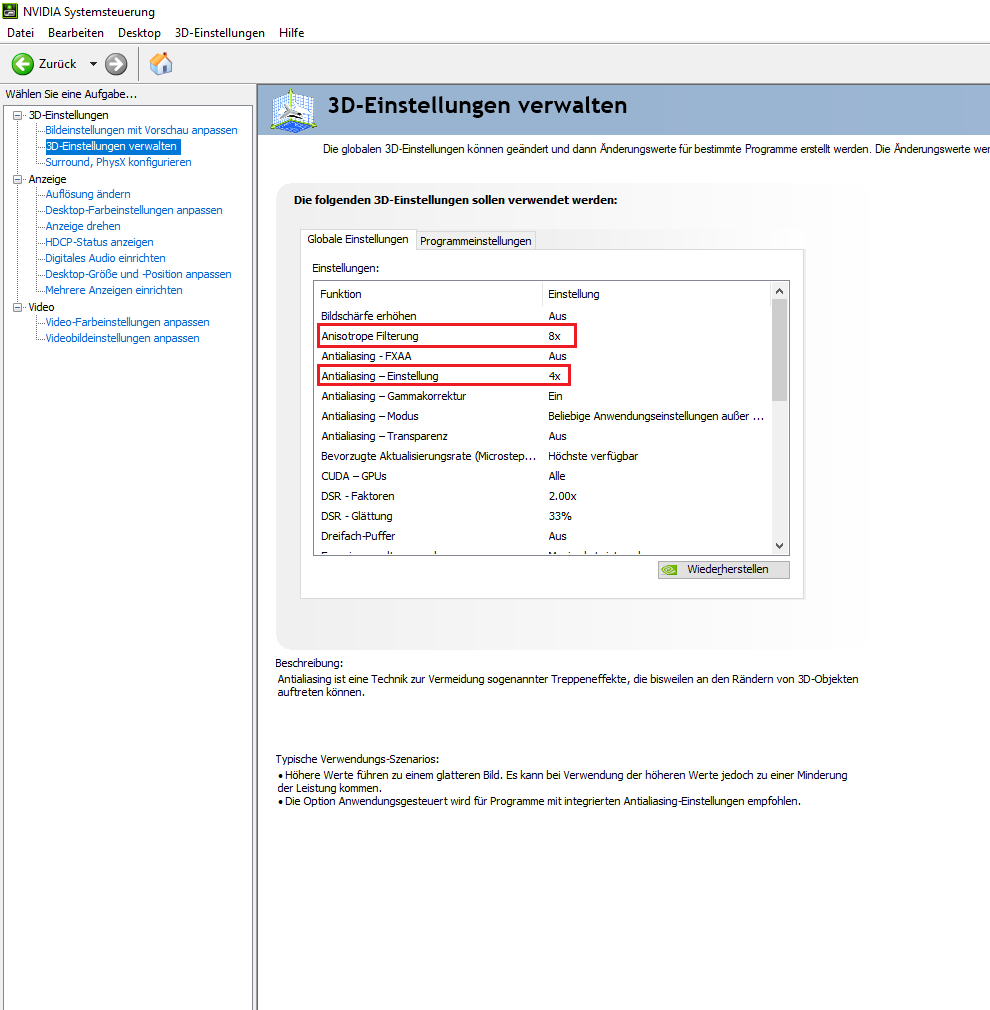Screen dimensions: 990x1010
Task: Click the Funktion column header
Action: point(428,294)
